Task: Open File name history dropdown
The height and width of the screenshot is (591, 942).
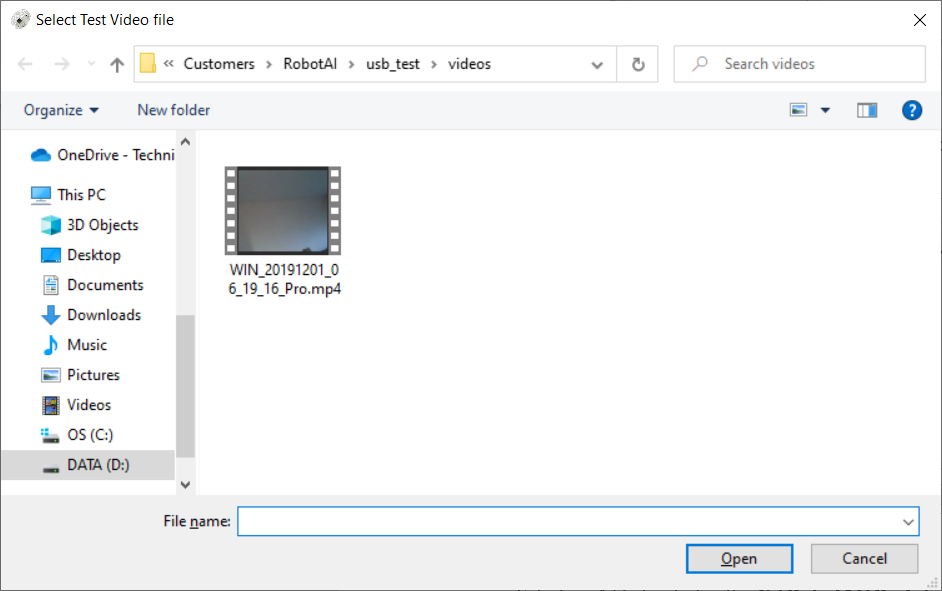Action: (908, 522)
